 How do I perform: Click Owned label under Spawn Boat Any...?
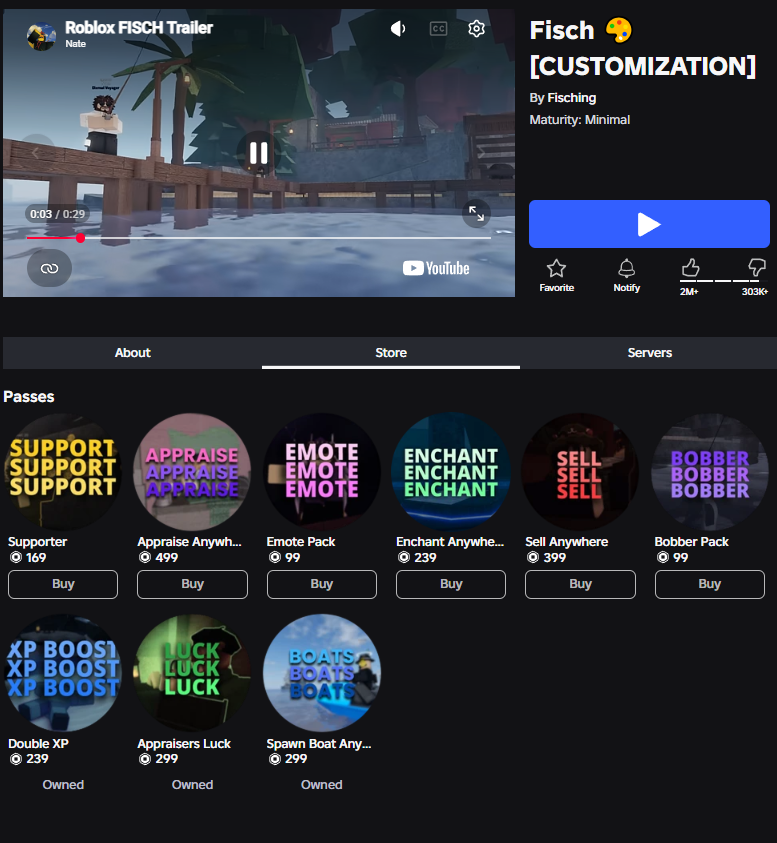[322, 784]
